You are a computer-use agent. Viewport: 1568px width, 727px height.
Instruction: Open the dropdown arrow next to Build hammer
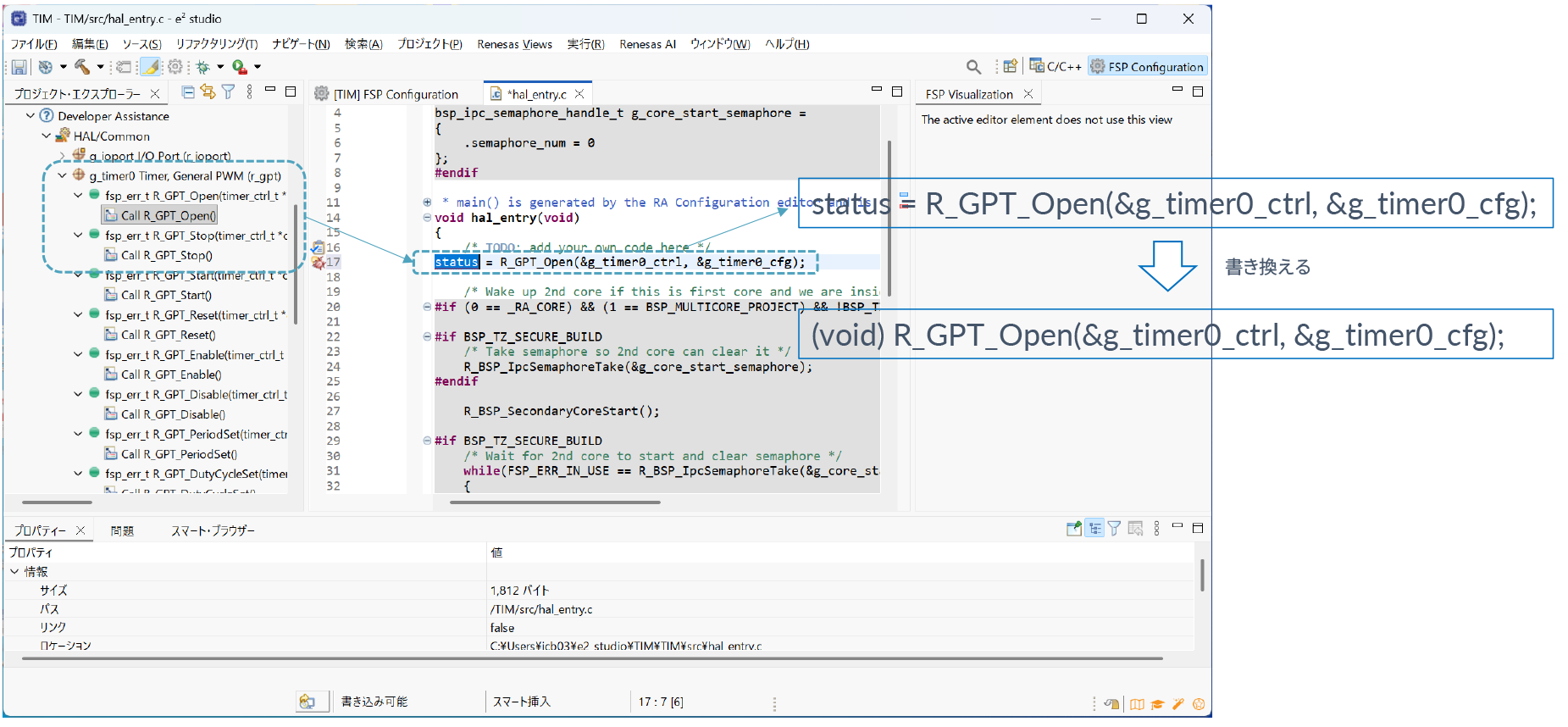100,67
